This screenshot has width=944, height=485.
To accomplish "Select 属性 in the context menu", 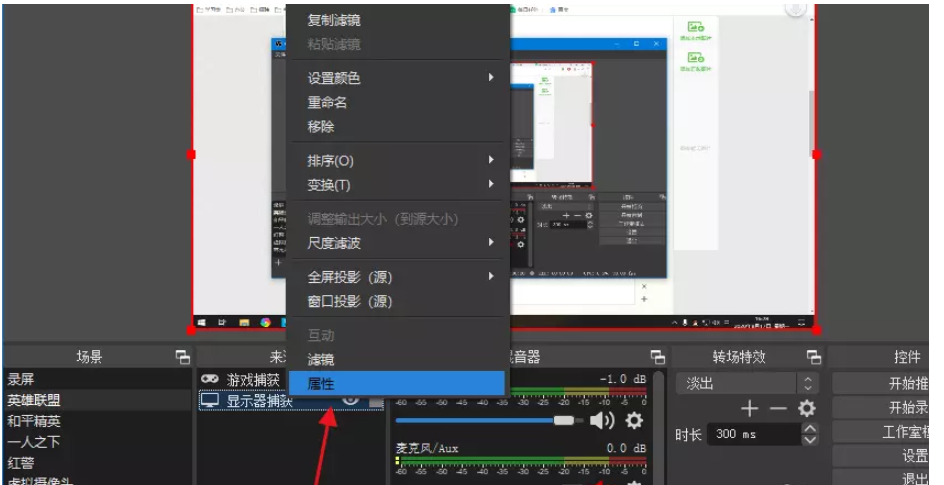I will [397, 384].
